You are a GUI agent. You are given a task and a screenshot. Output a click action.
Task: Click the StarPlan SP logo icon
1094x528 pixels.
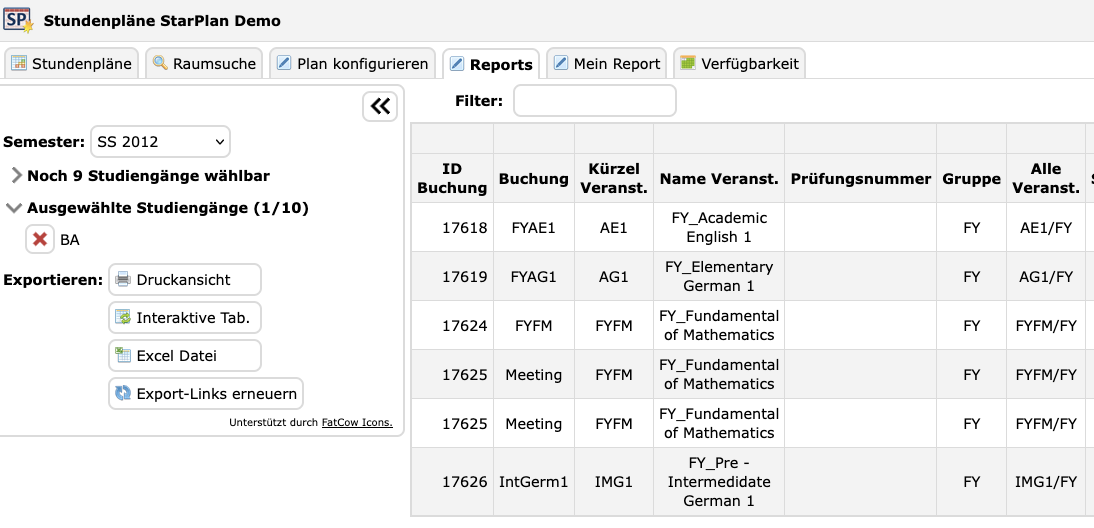point(19,19)
